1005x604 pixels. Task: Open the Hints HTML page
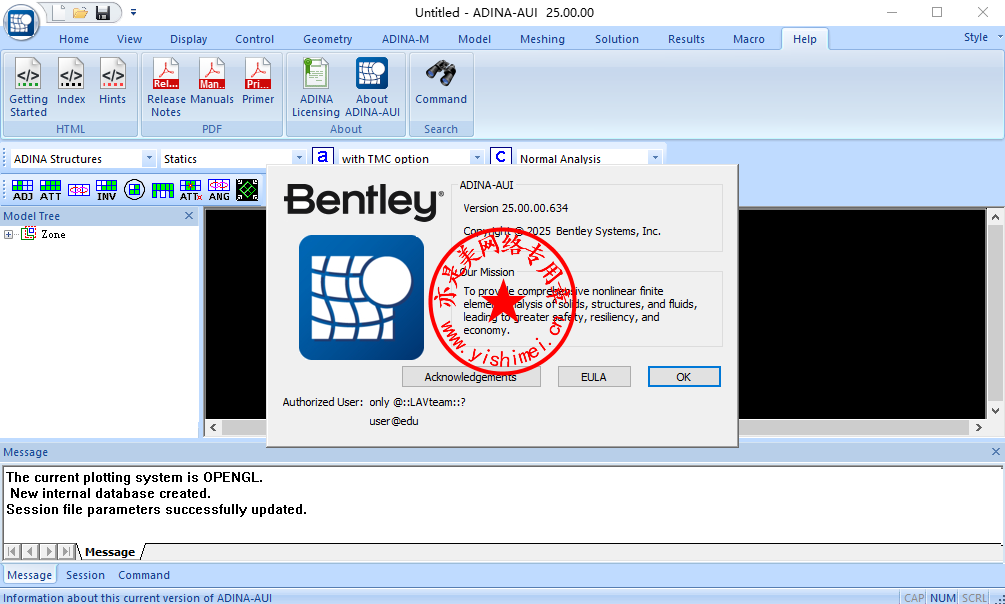[x=112, y=81]
